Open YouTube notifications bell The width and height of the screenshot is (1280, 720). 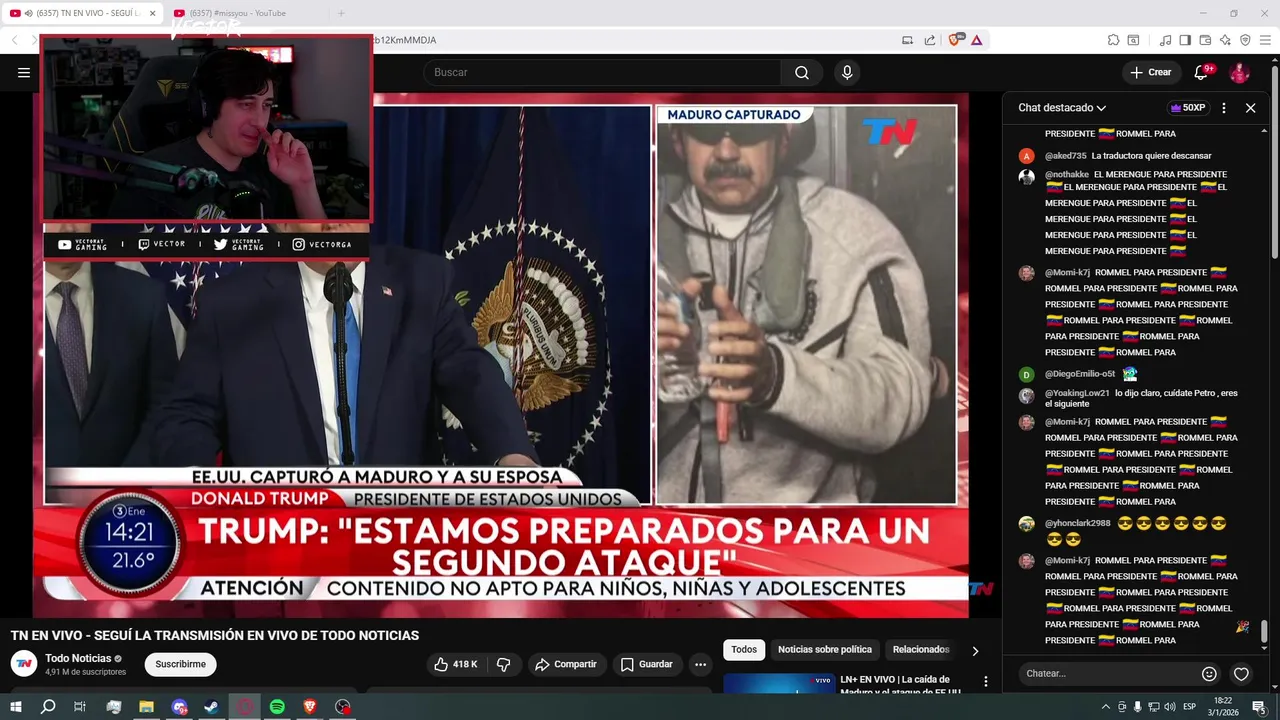coord(1203,72)
